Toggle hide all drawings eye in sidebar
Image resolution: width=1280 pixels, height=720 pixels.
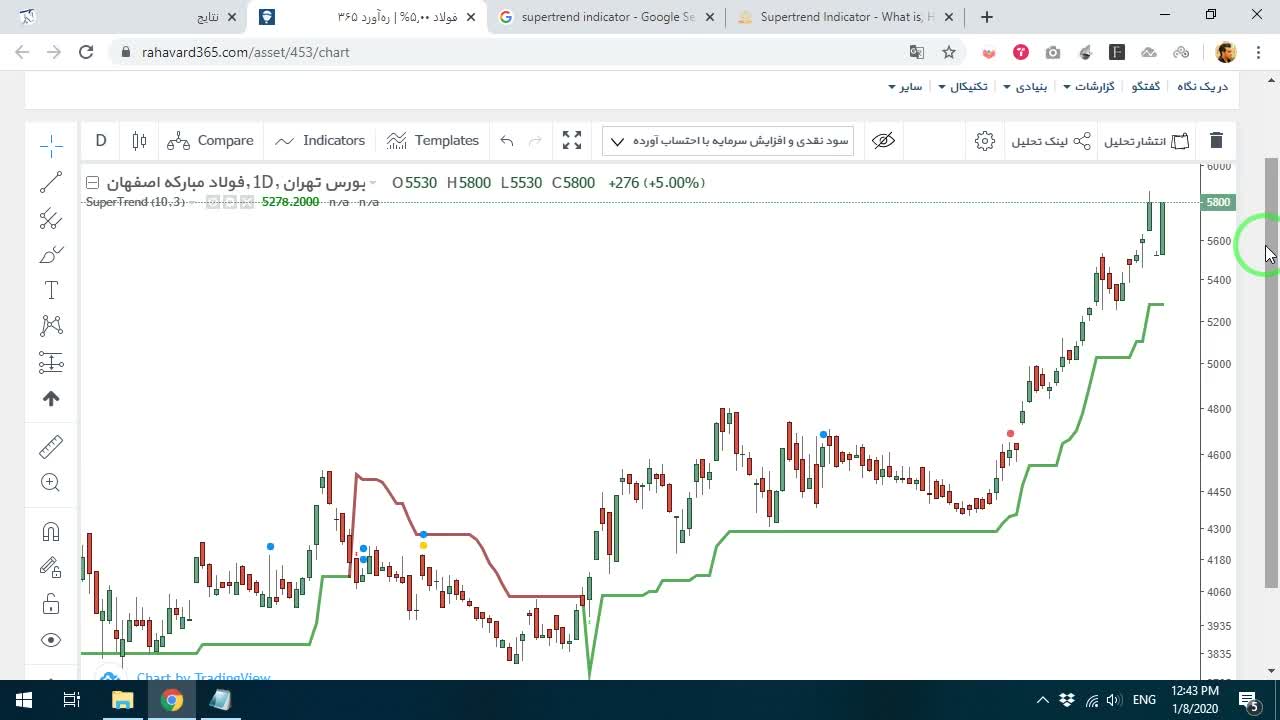[51, 640]
